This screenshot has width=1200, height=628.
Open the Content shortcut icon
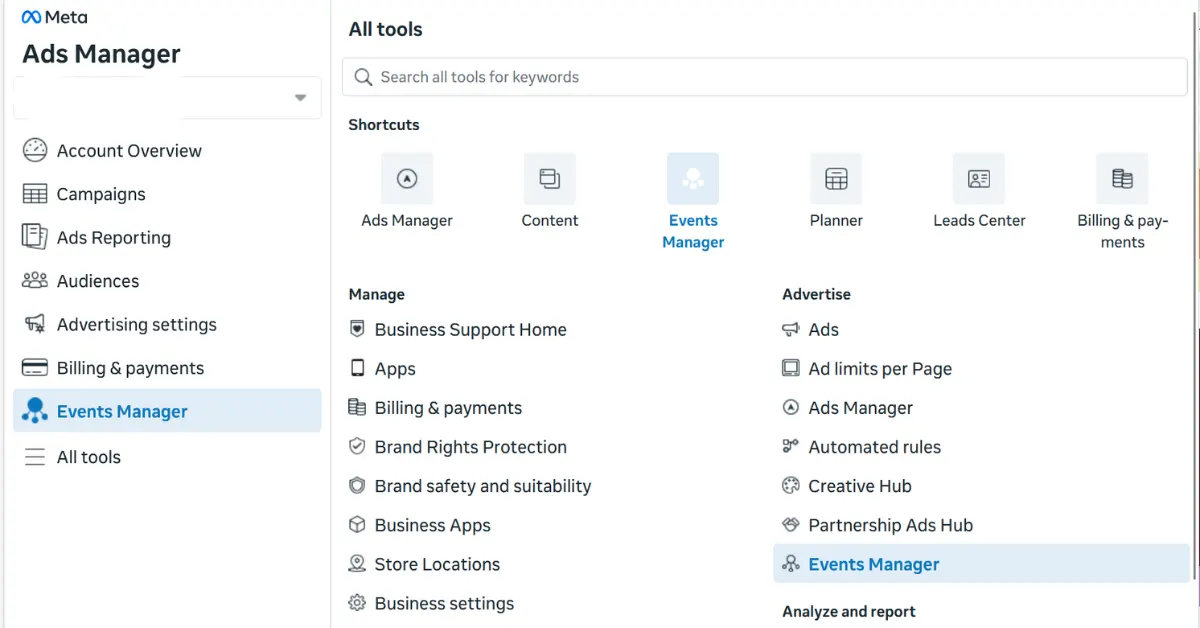point(549,179)
